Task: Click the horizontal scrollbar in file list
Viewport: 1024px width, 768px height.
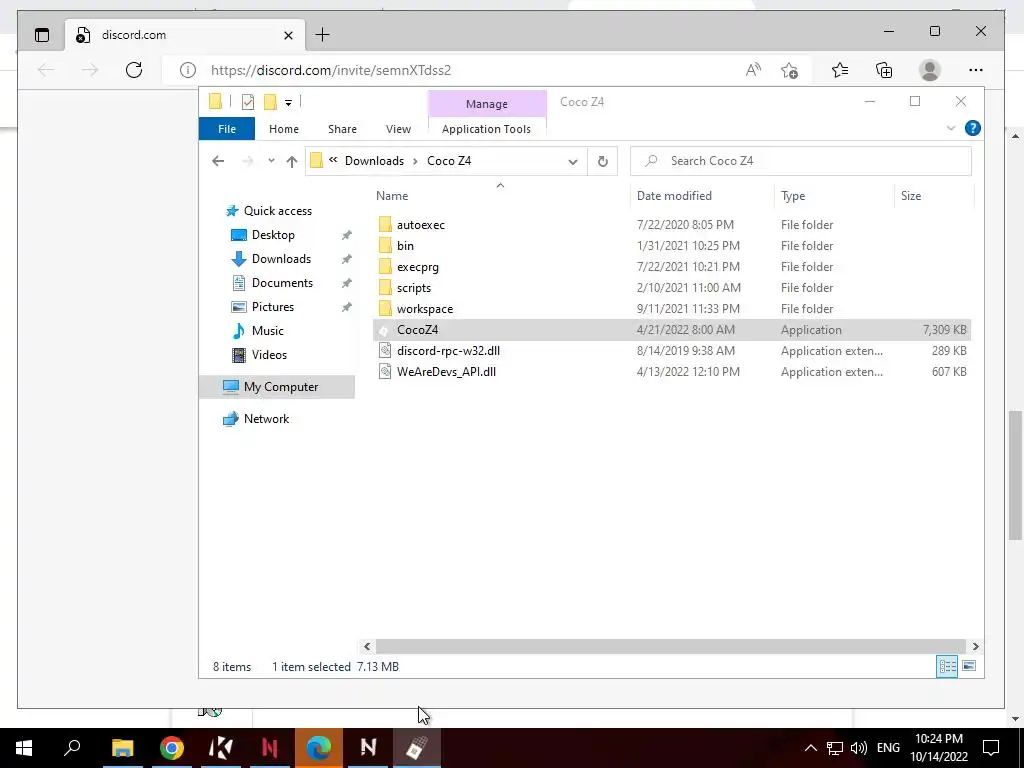Action: (670, 646)
